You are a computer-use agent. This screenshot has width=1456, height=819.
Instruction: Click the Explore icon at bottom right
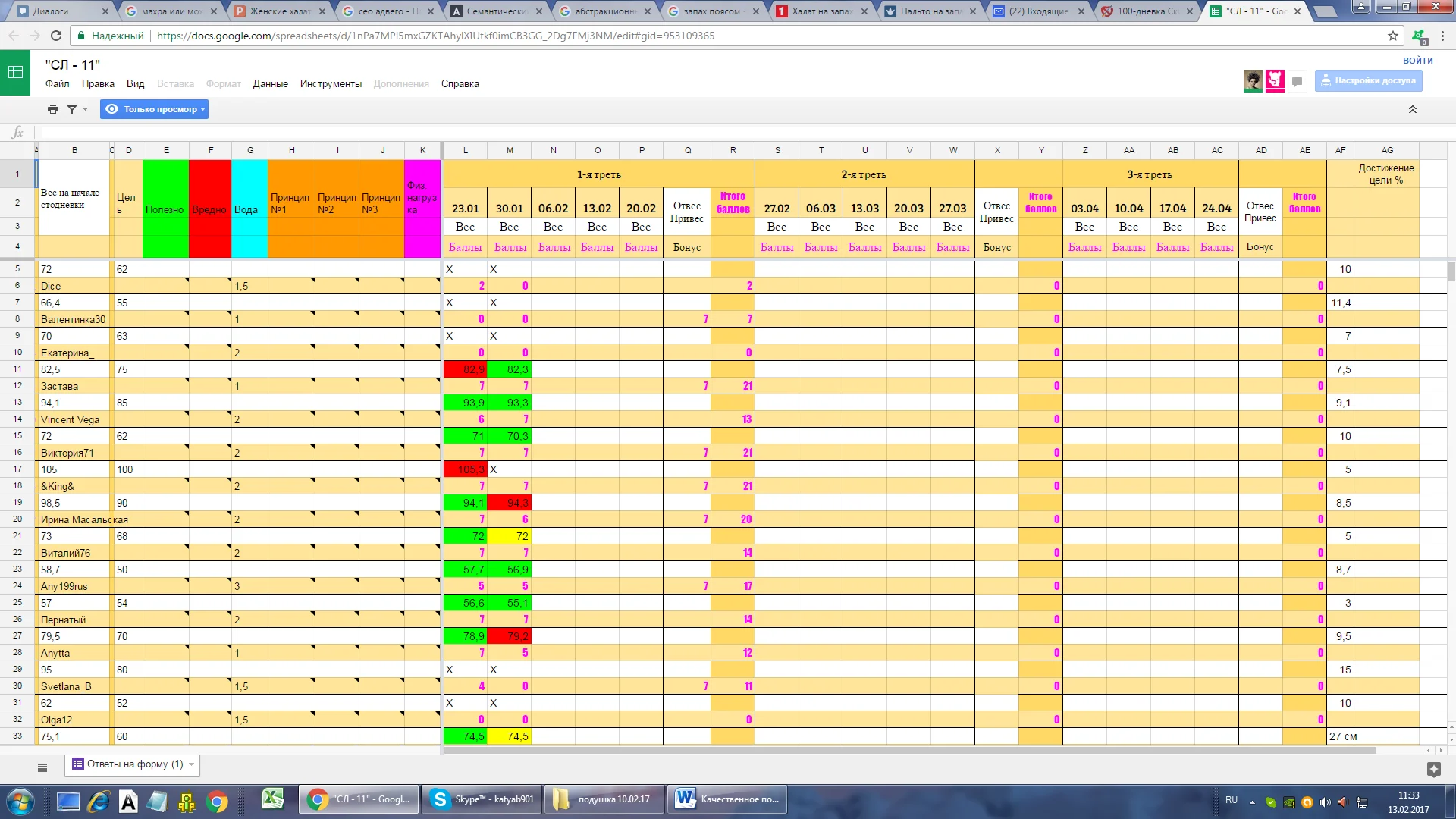point(1433,770)
